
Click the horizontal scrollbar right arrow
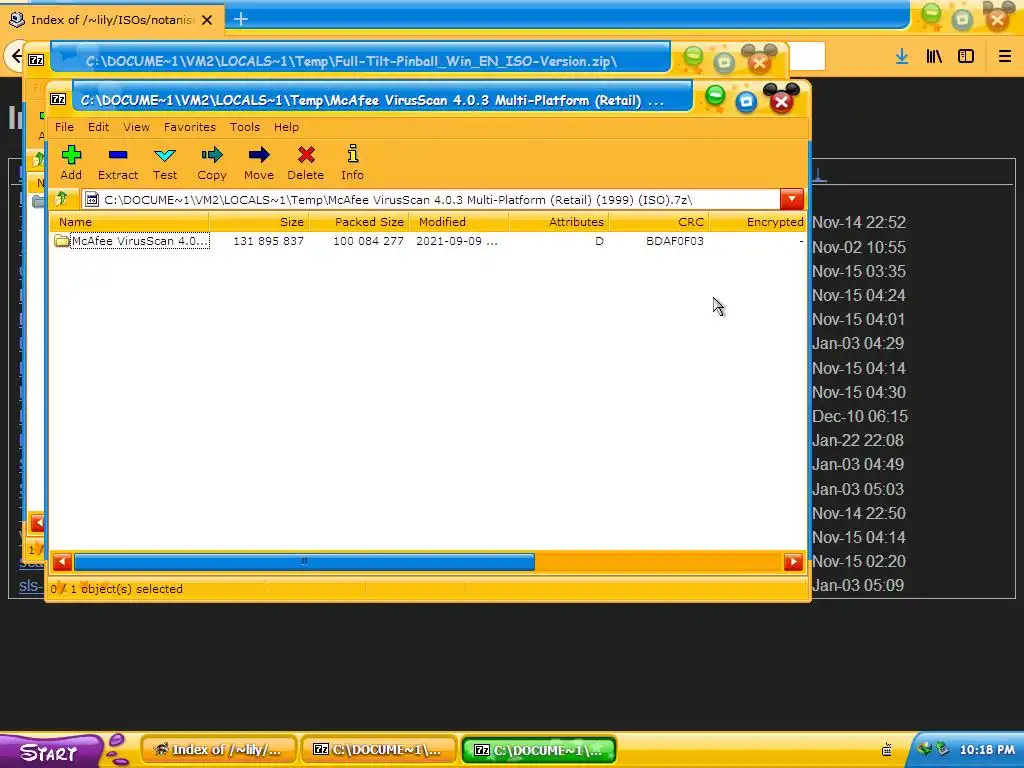(793, 562)
